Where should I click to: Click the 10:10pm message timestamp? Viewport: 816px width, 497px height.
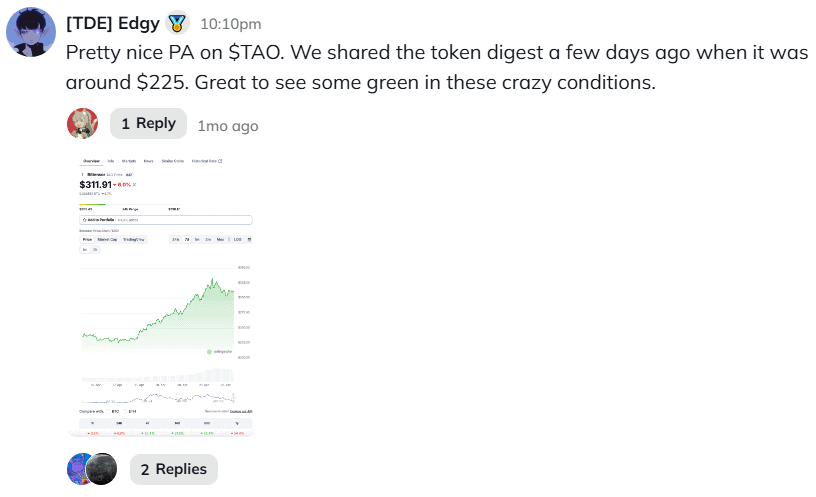pyautogui.click(x=231, y=23)
